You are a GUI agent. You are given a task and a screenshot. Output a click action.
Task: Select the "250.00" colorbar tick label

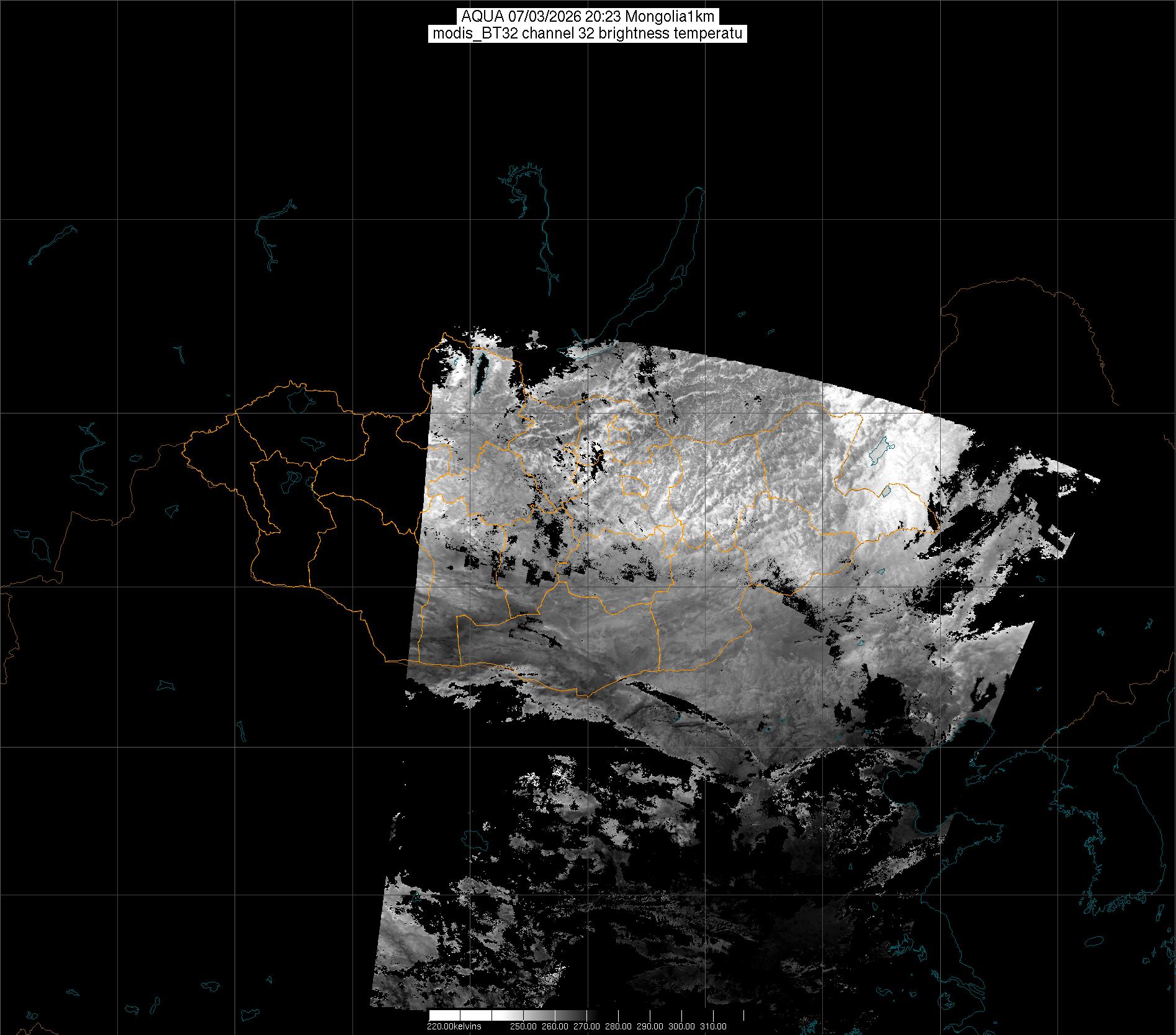(x=523, y=1026)
